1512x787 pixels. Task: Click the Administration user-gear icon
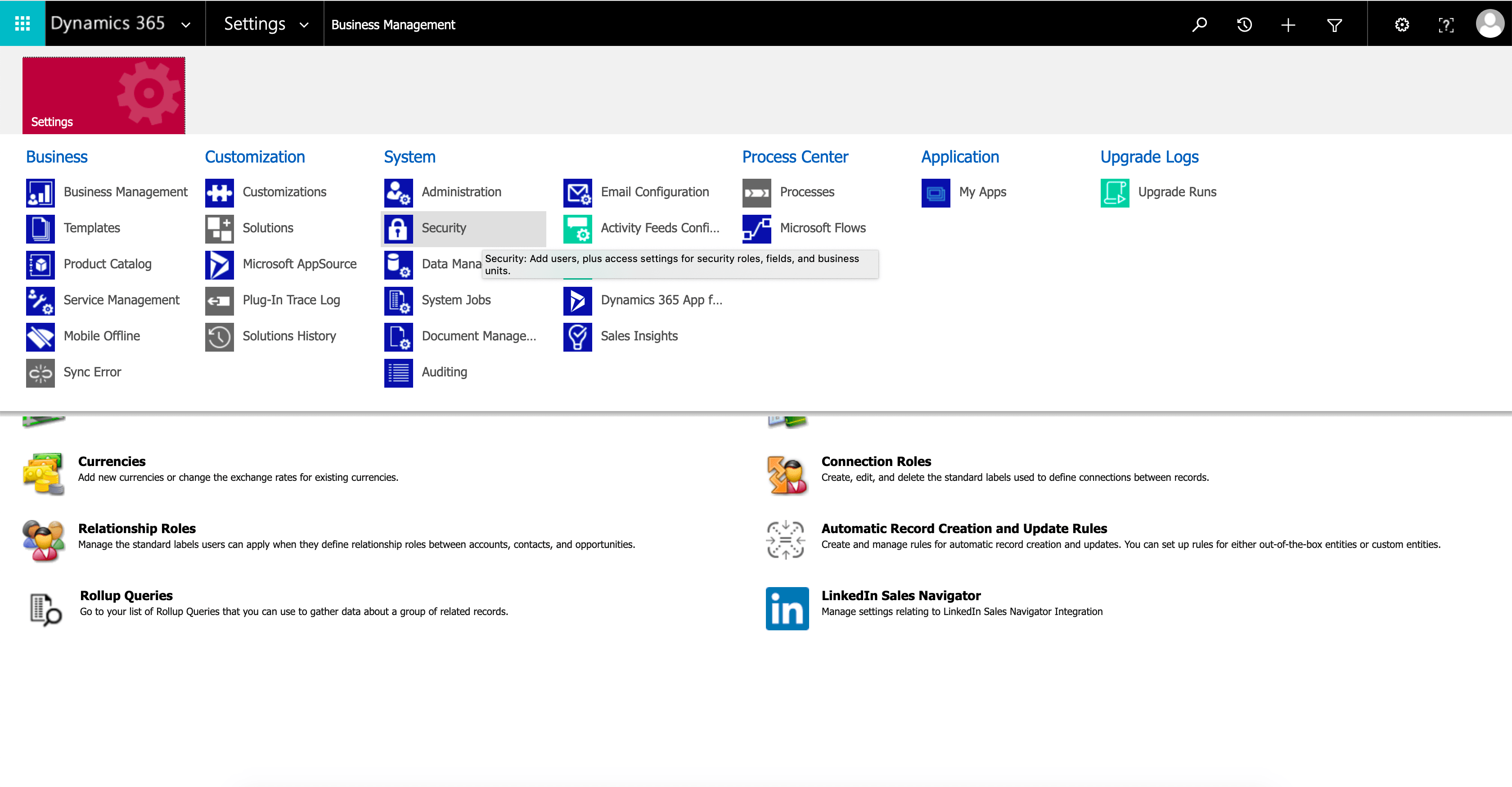pyautogui.click(x=399, y=193)
